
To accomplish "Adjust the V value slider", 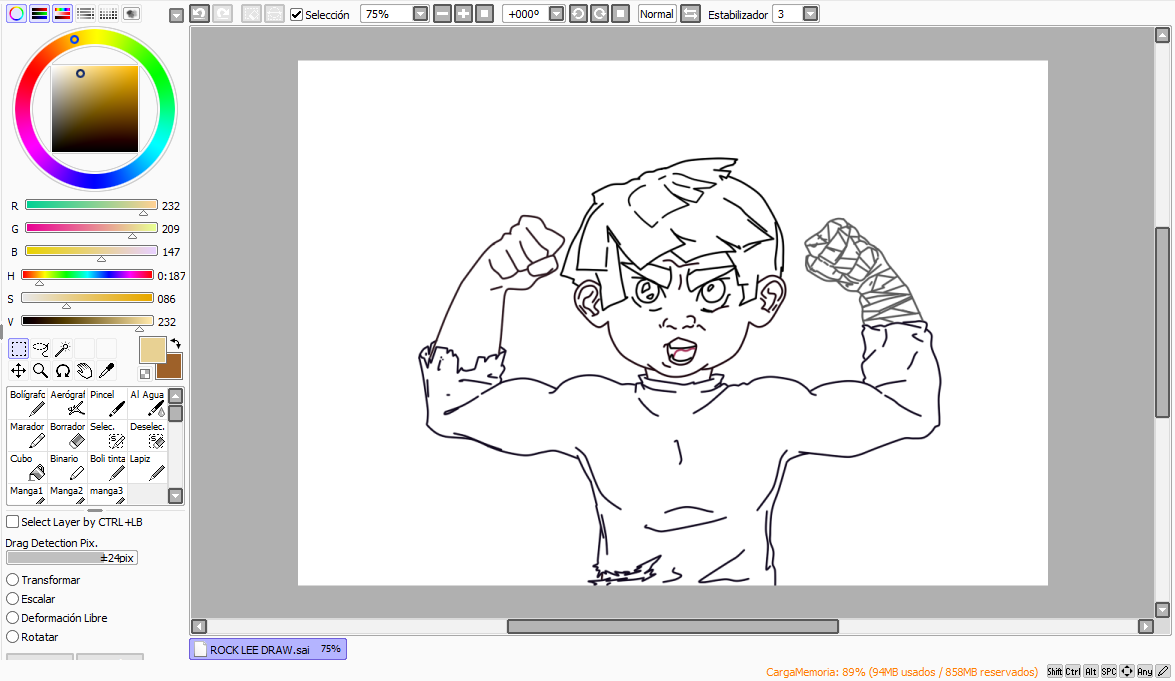I will coord(88,321).
